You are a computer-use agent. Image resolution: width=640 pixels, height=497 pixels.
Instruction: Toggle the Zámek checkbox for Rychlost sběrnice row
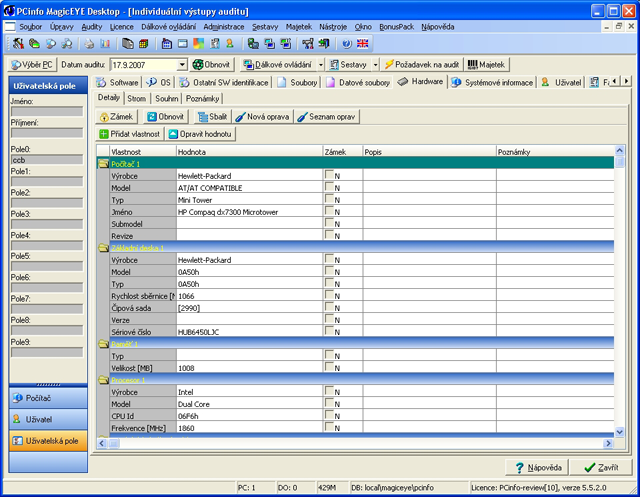click(x=329, y=295)
